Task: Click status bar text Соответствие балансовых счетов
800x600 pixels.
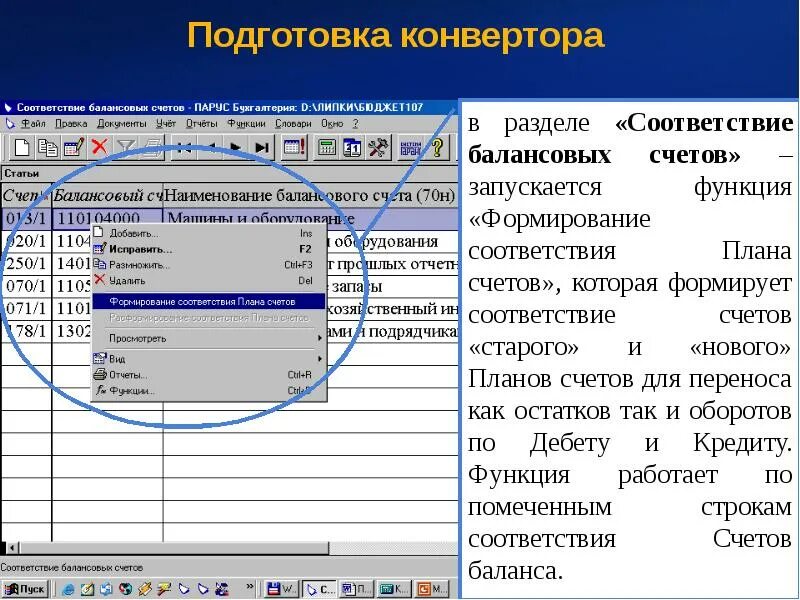Action: coord(72,567)
